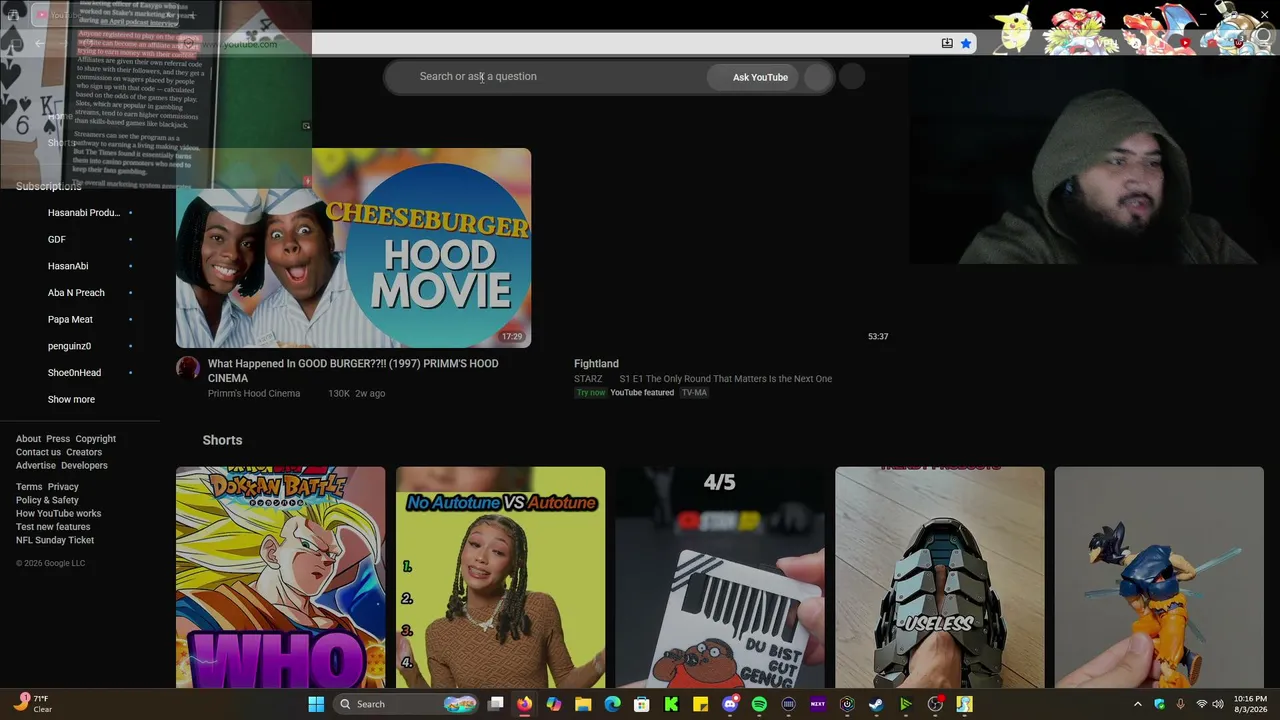The image size is (1280, 720).
Task: Open the Privacy footer link
Action: click(x=63, y=487)
